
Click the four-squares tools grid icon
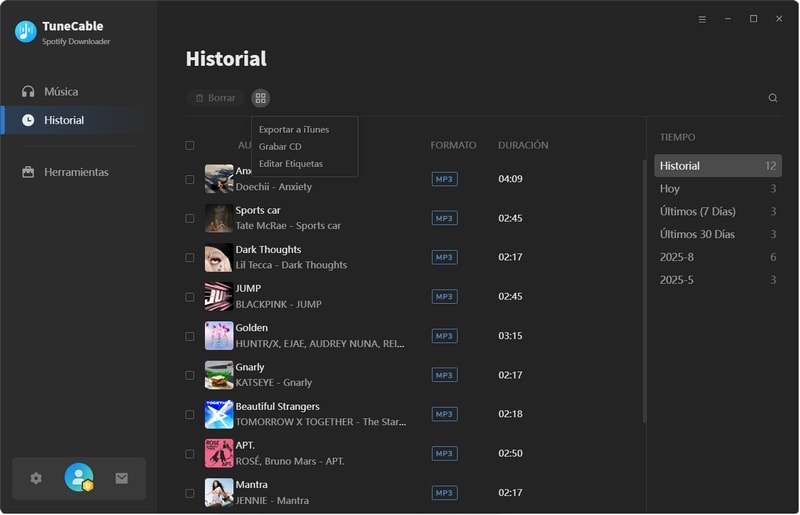[x=260, y=98]
